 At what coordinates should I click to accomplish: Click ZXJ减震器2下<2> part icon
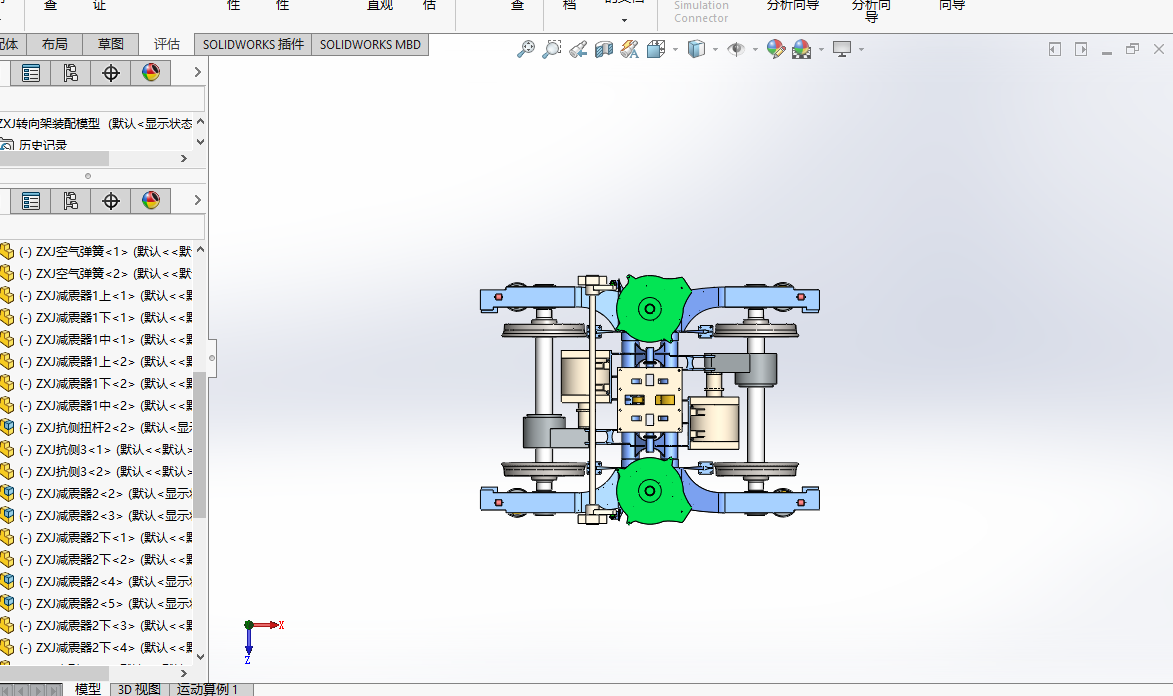tap(7, 560)
